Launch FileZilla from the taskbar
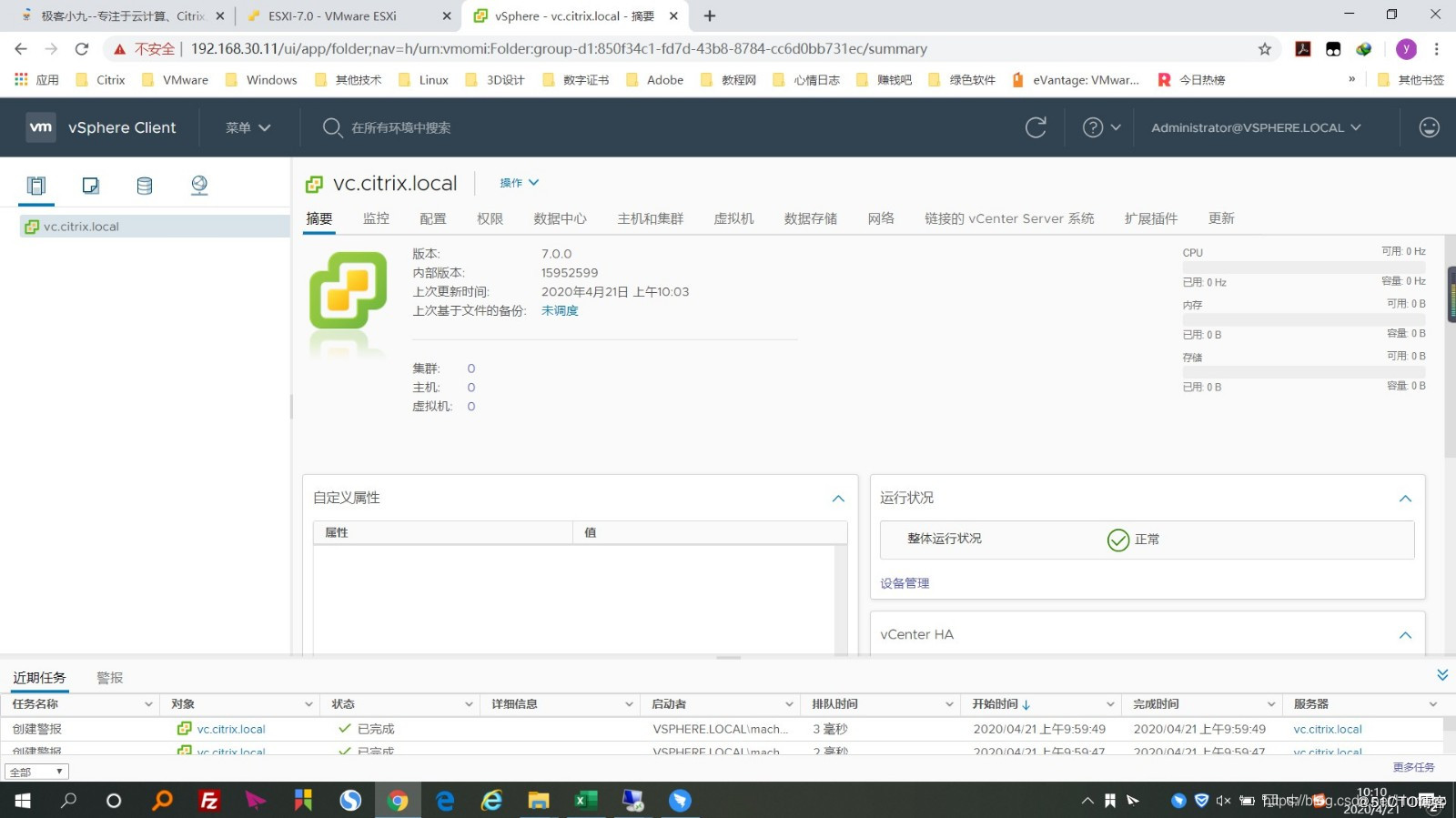1456x818 pixels. coord(209,801)
